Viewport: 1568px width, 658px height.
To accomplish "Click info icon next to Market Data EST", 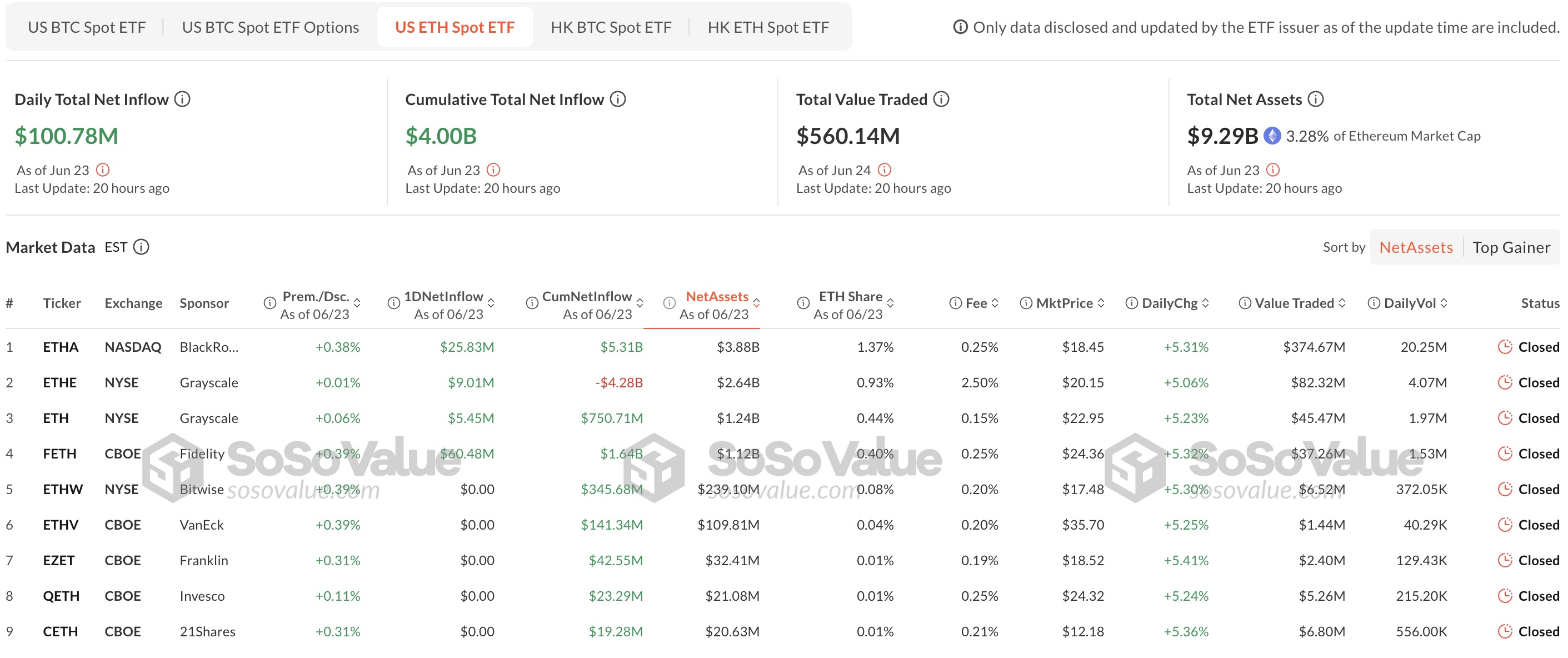I will [141, 247].
